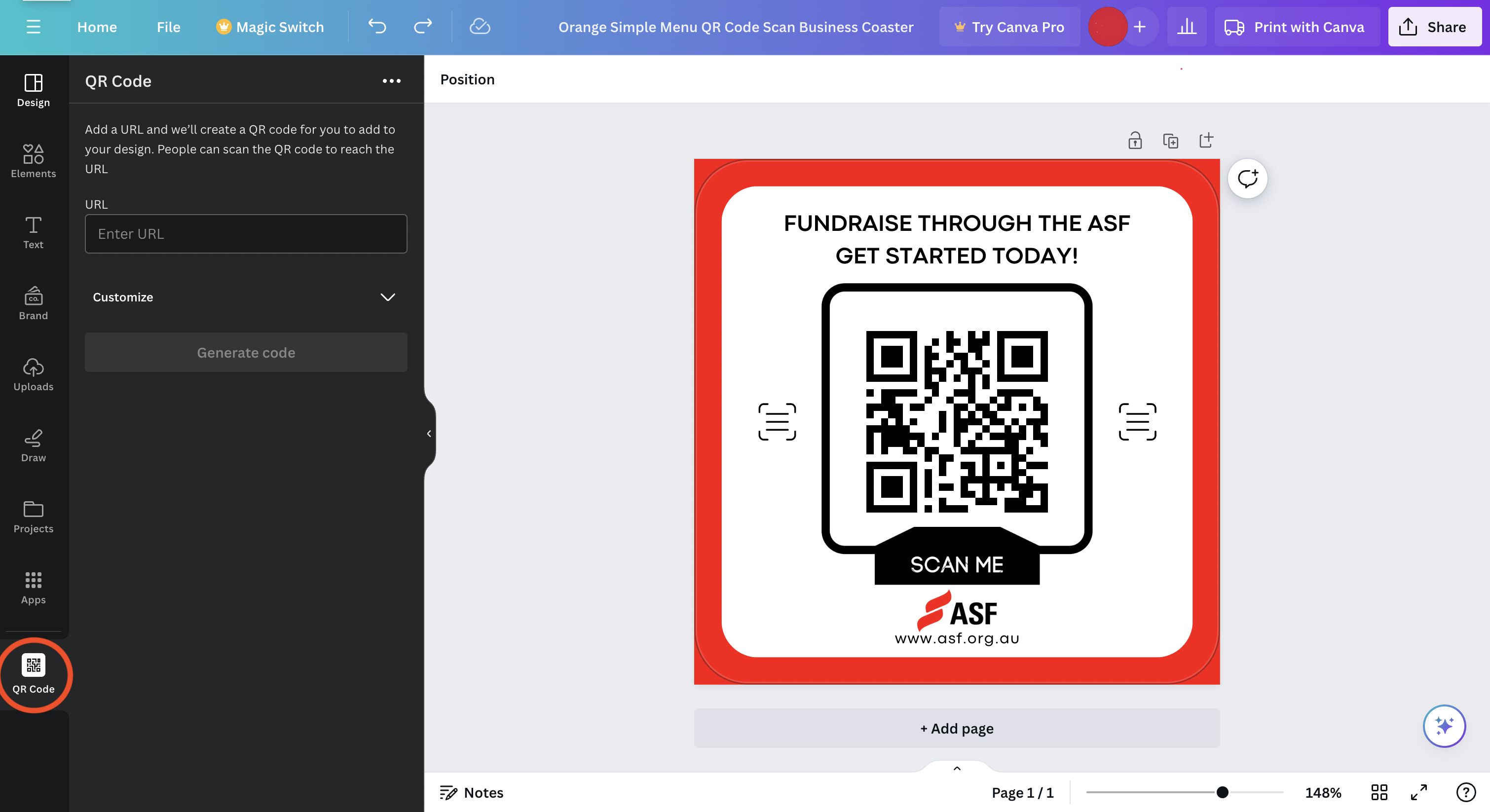Image resolution: width=1490 pixels, height=812 pixels.
Task: Open the Projects sidebar panel
Action: 33,517
